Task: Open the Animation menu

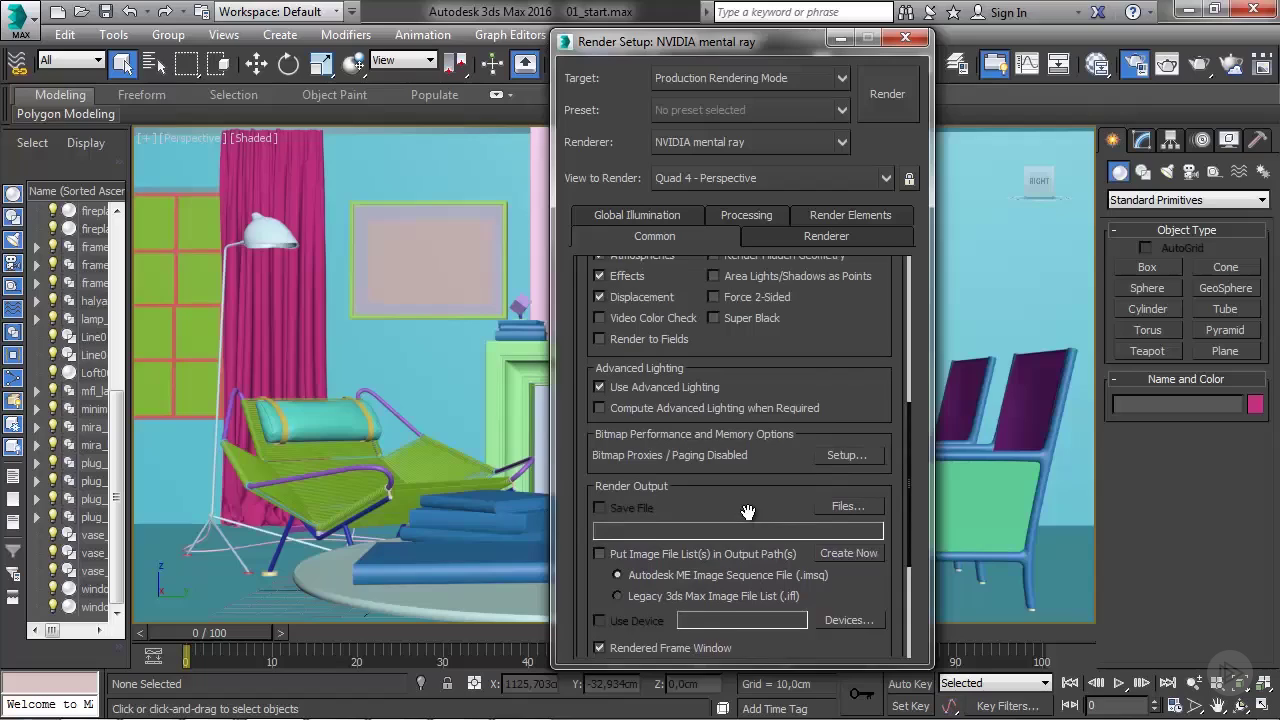Action: (423, 34)
